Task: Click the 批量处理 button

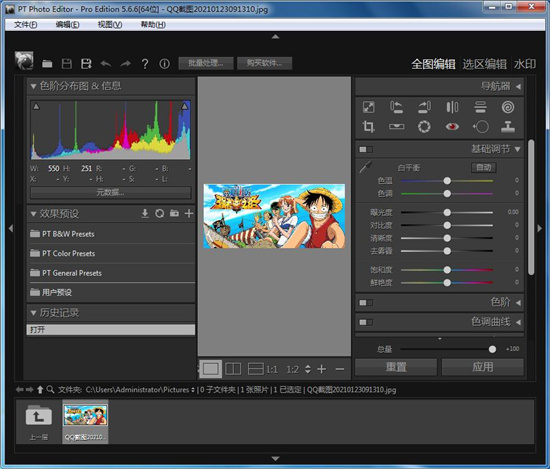Action: tap(206, 63)
